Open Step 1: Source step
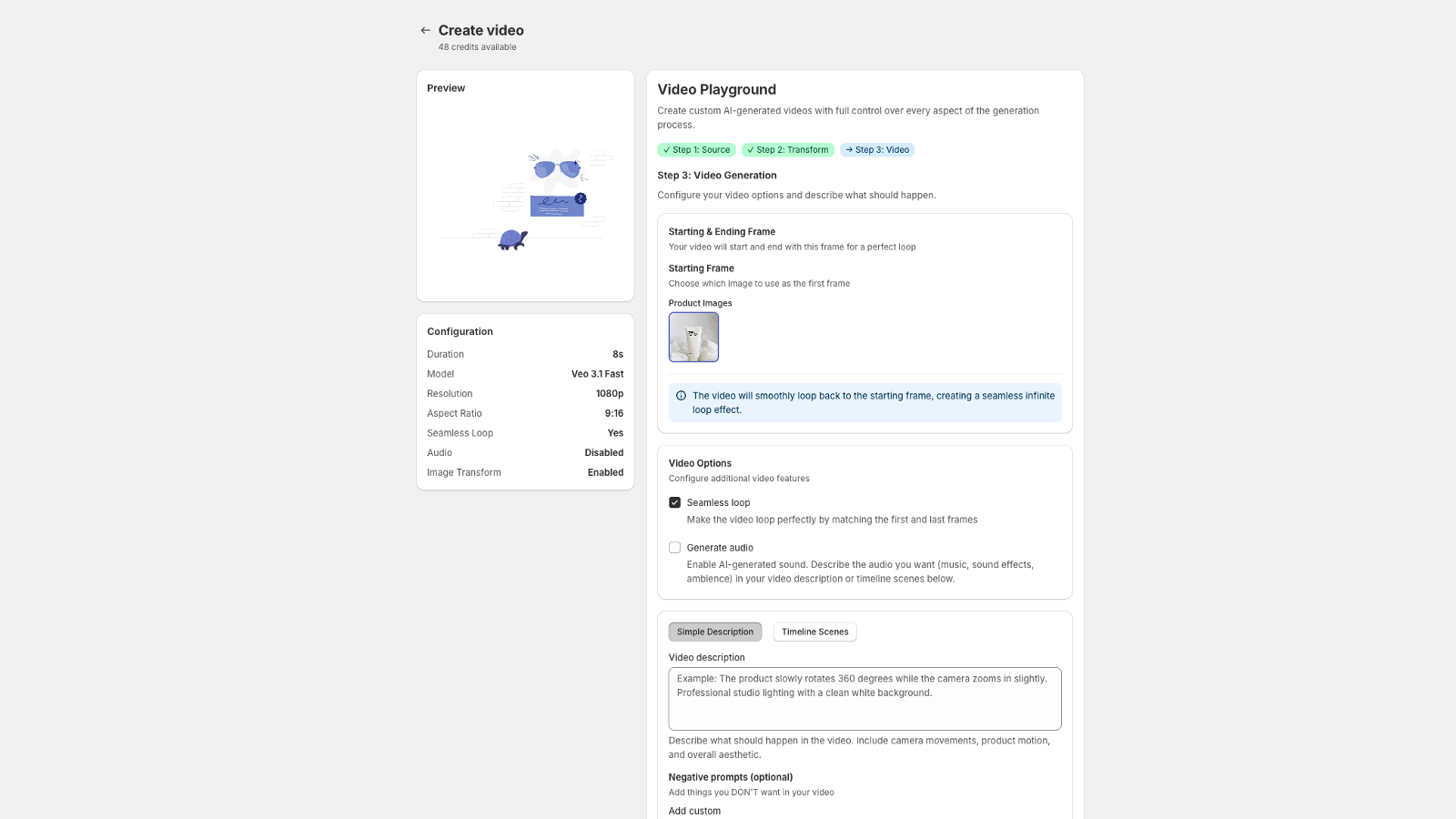1456x819 pixels. pyautogui.click(x=696, y=149)
